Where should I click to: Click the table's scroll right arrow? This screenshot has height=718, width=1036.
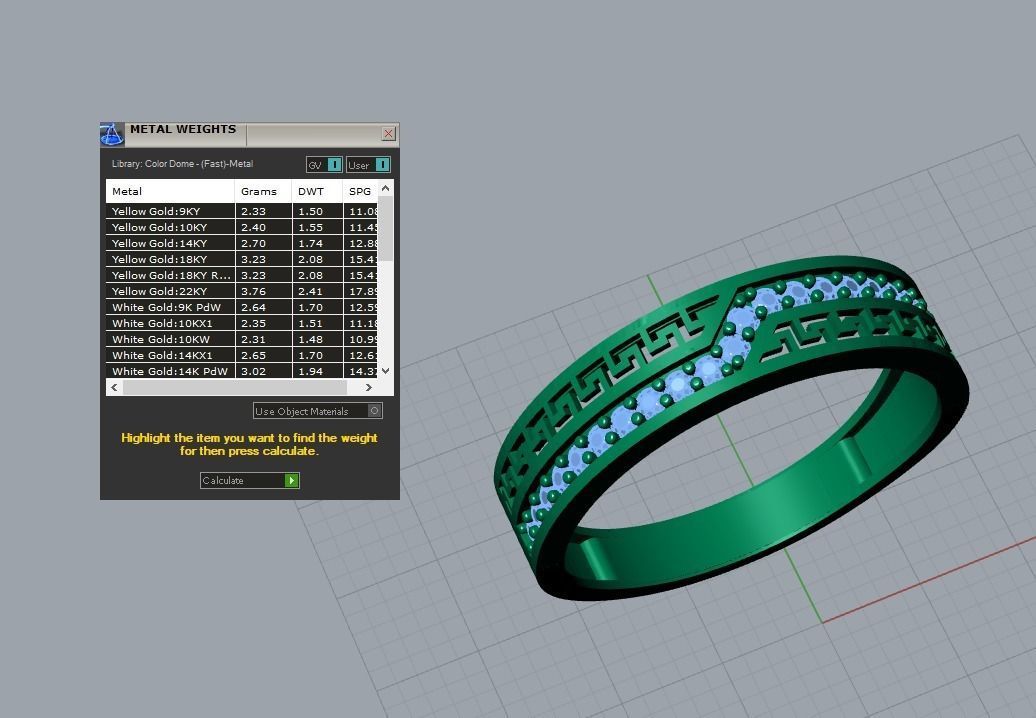pyautogui.click(x=369, y=387)
